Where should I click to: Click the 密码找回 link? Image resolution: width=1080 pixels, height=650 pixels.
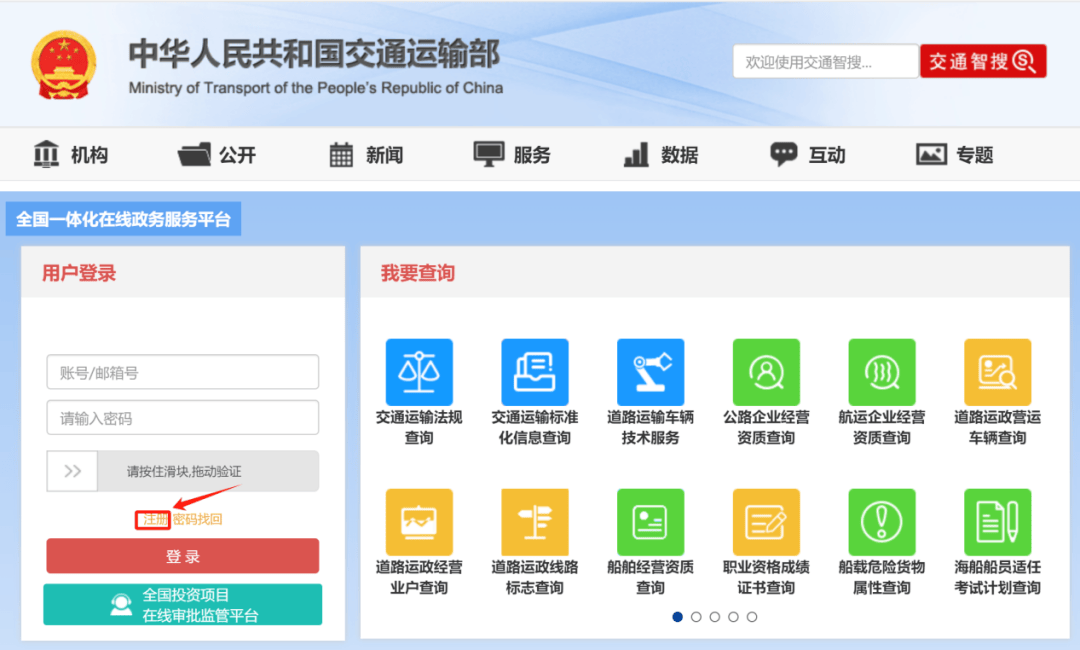[198, 519]
